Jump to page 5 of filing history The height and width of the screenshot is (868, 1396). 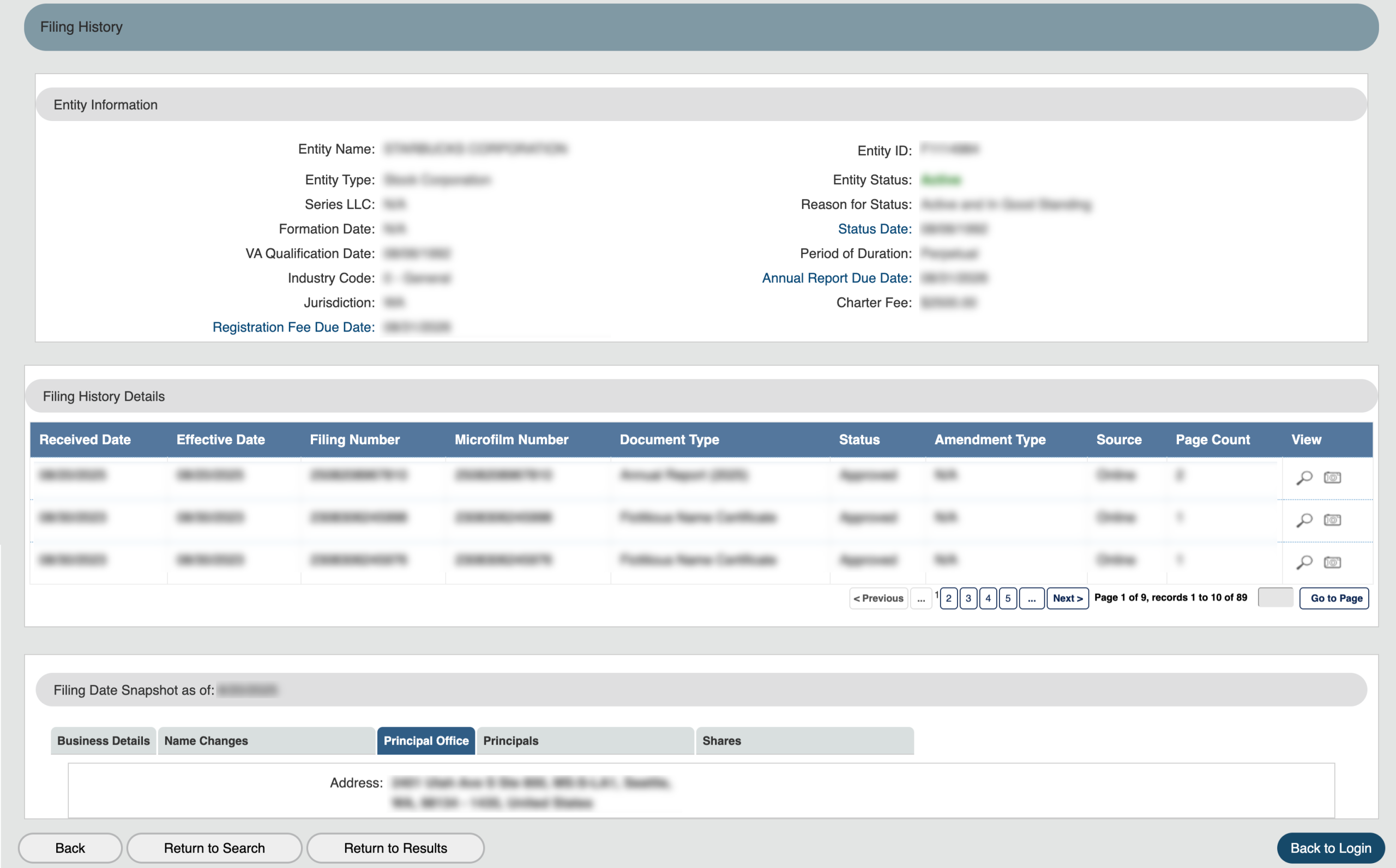coord(1008,598)
